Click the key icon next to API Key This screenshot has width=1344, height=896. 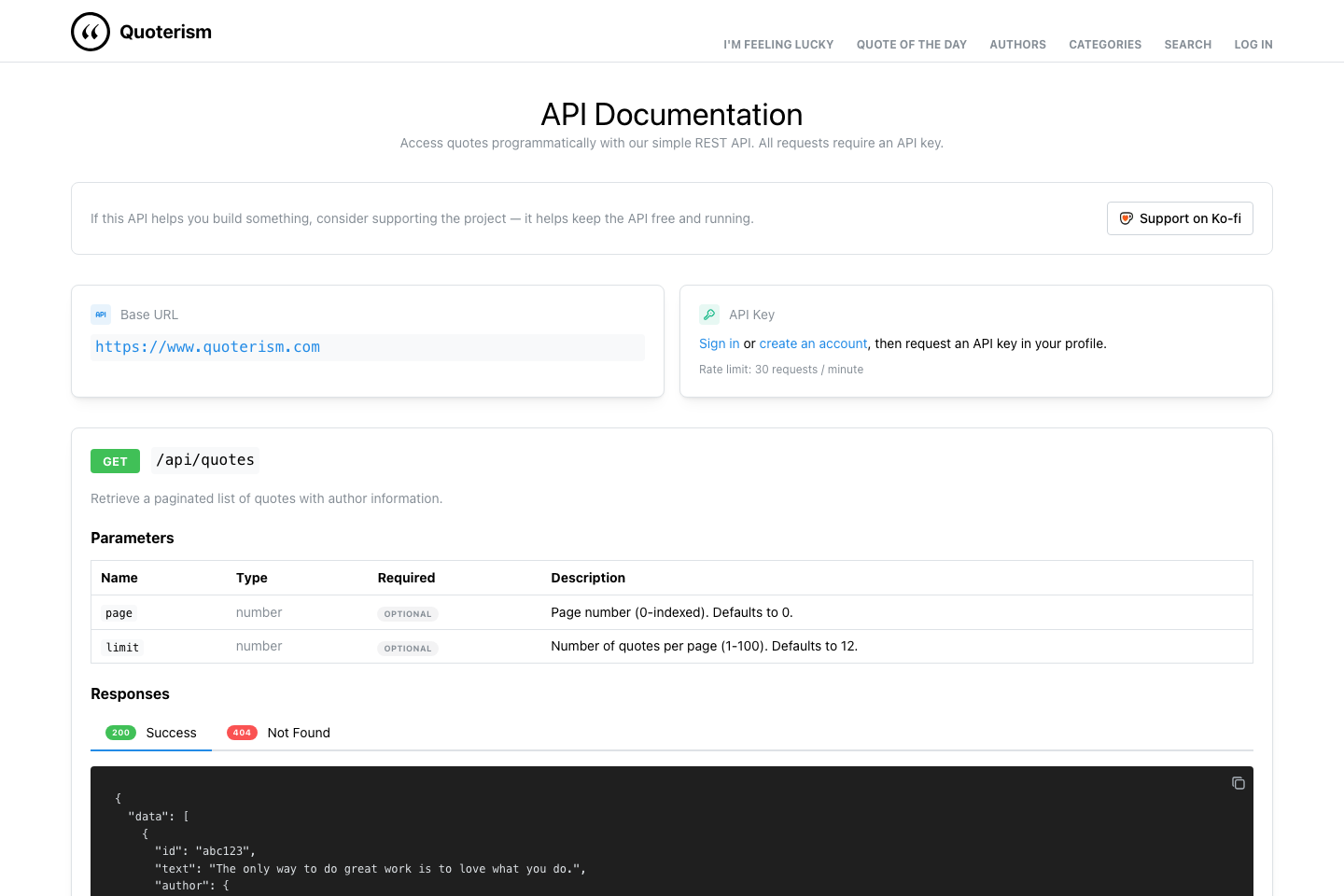pos(709,315)
